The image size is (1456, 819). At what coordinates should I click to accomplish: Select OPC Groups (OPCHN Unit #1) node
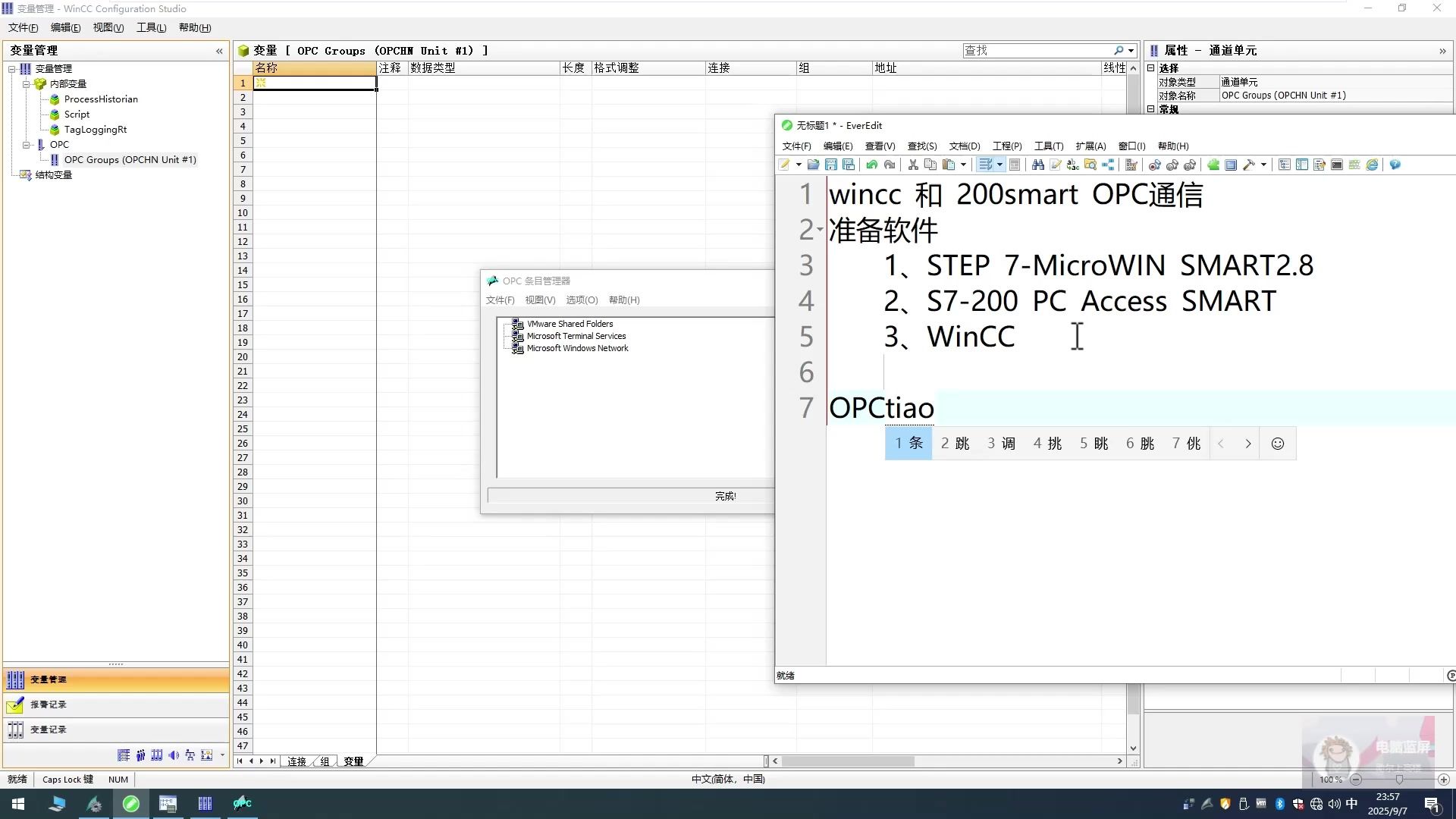coord(130,160)
